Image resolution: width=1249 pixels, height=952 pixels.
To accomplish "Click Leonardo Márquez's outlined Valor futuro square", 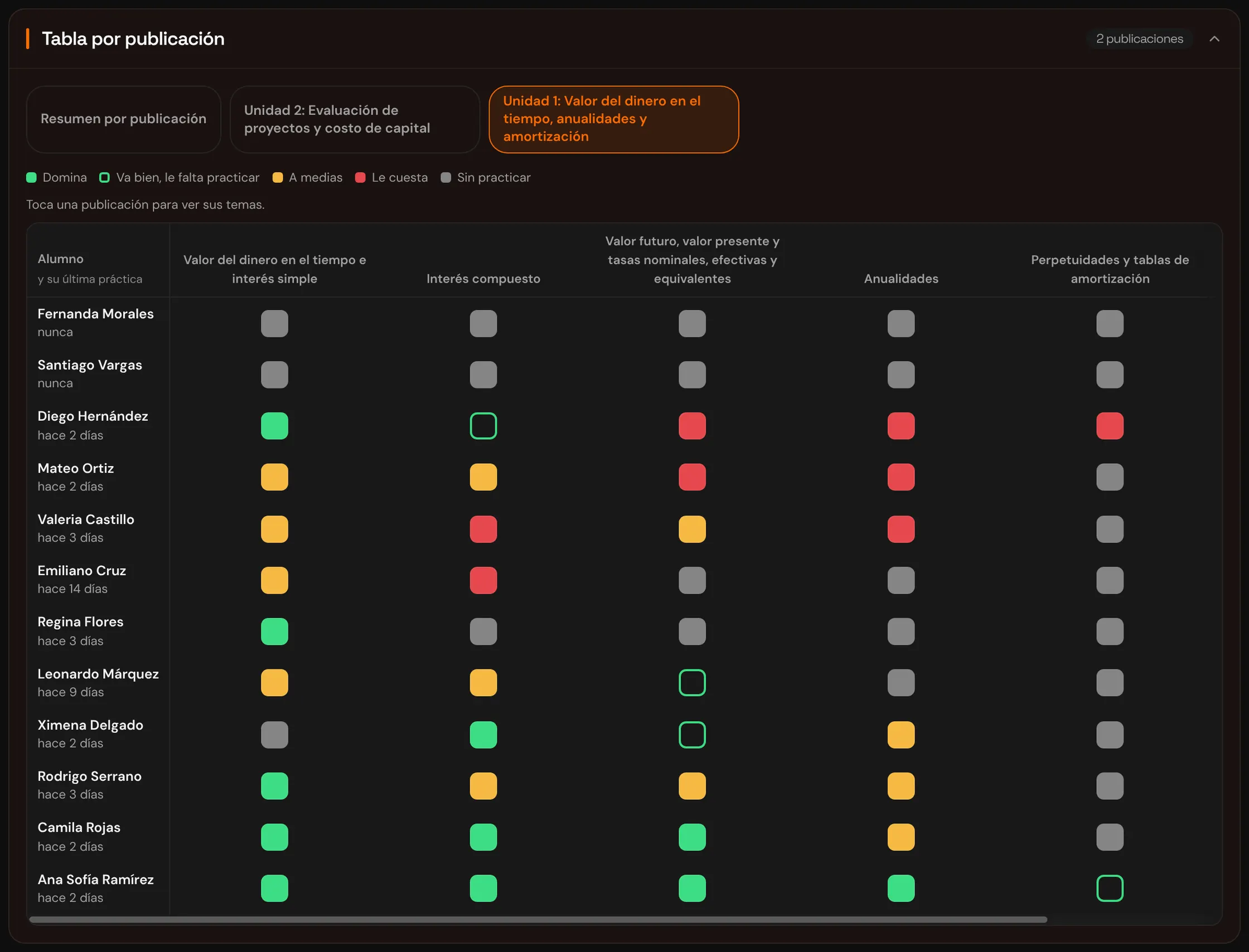I will click(x=691, y=683).
